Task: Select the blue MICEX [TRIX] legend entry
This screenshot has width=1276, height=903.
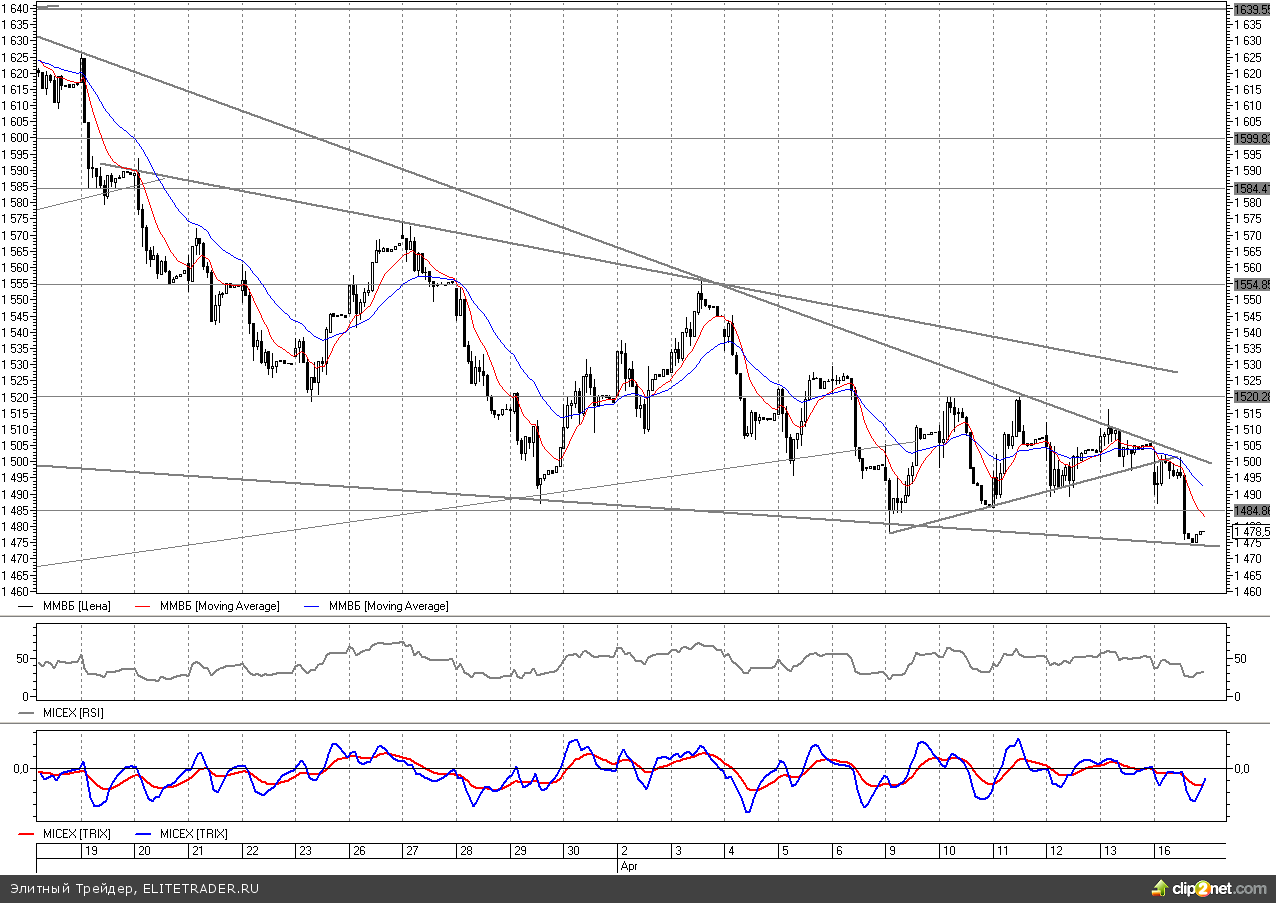Action: [193, 833]
